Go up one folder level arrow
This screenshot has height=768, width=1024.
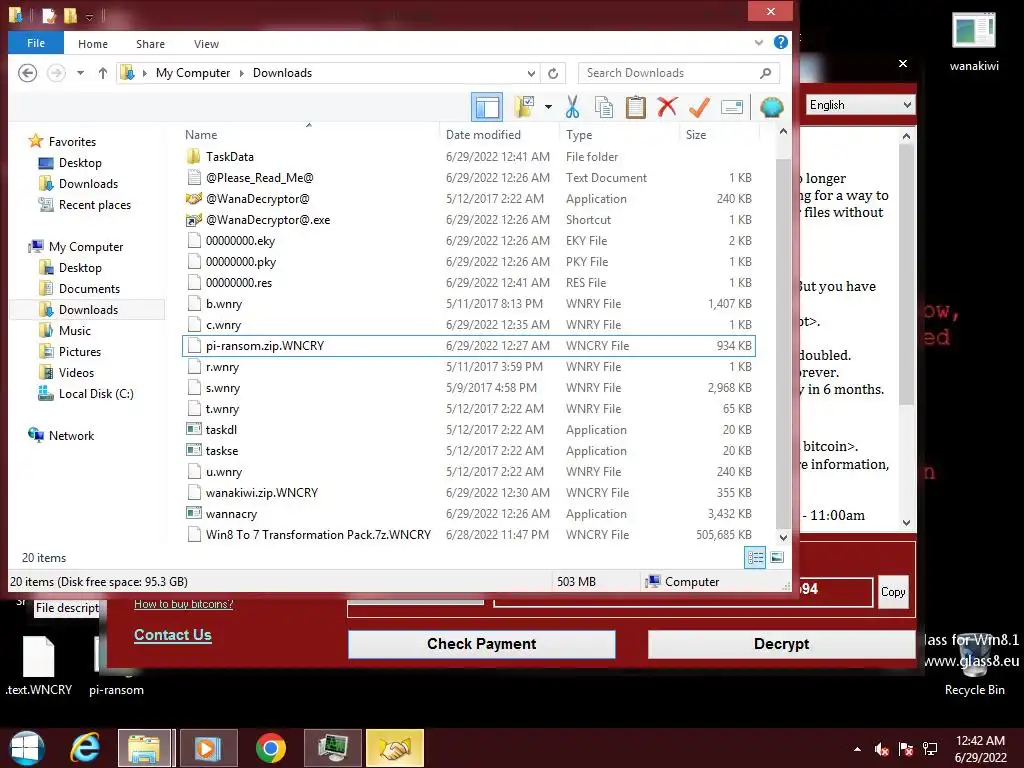pyautogui.click(x=103, y=73)
